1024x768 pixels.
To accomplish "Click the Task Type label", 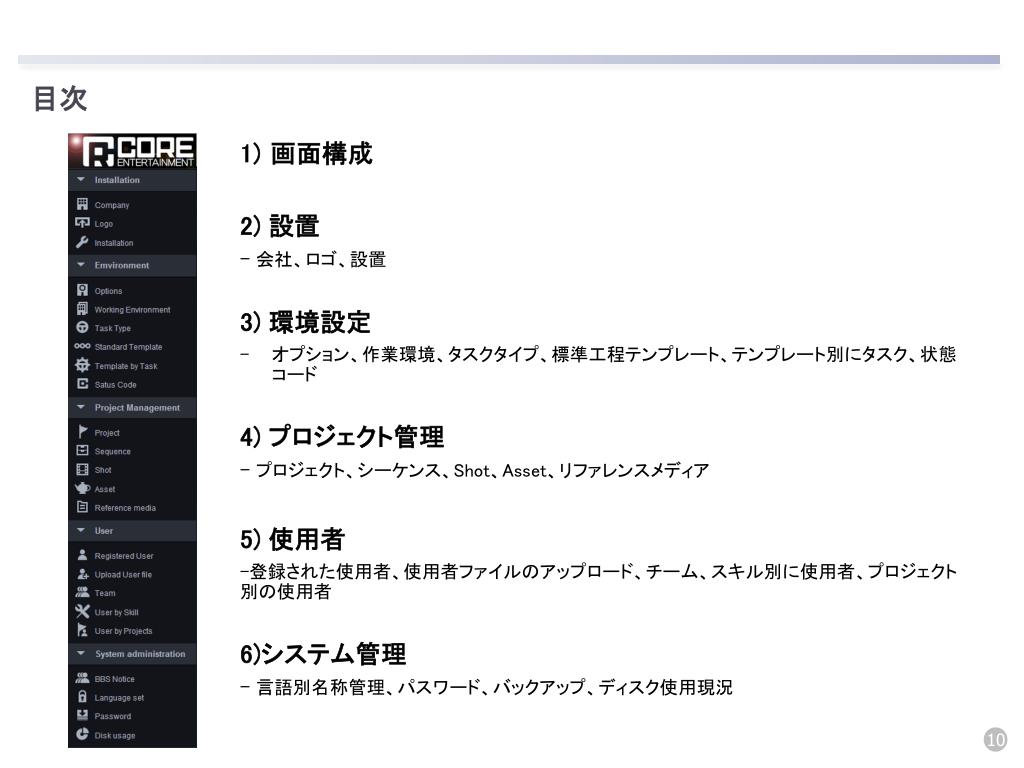I will pyautogui.click(x=112, y=328).
